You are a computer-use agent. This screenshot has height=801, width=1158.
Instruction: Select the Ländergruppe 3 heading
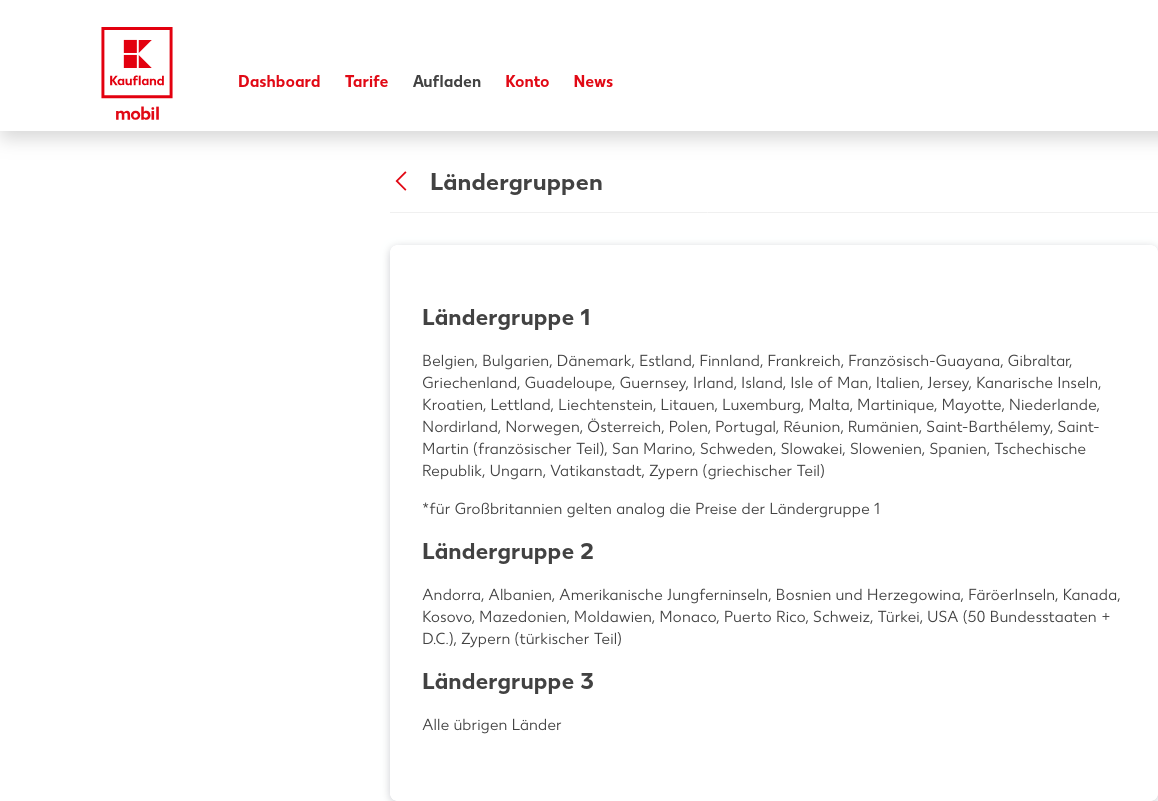tap(507, 681)
